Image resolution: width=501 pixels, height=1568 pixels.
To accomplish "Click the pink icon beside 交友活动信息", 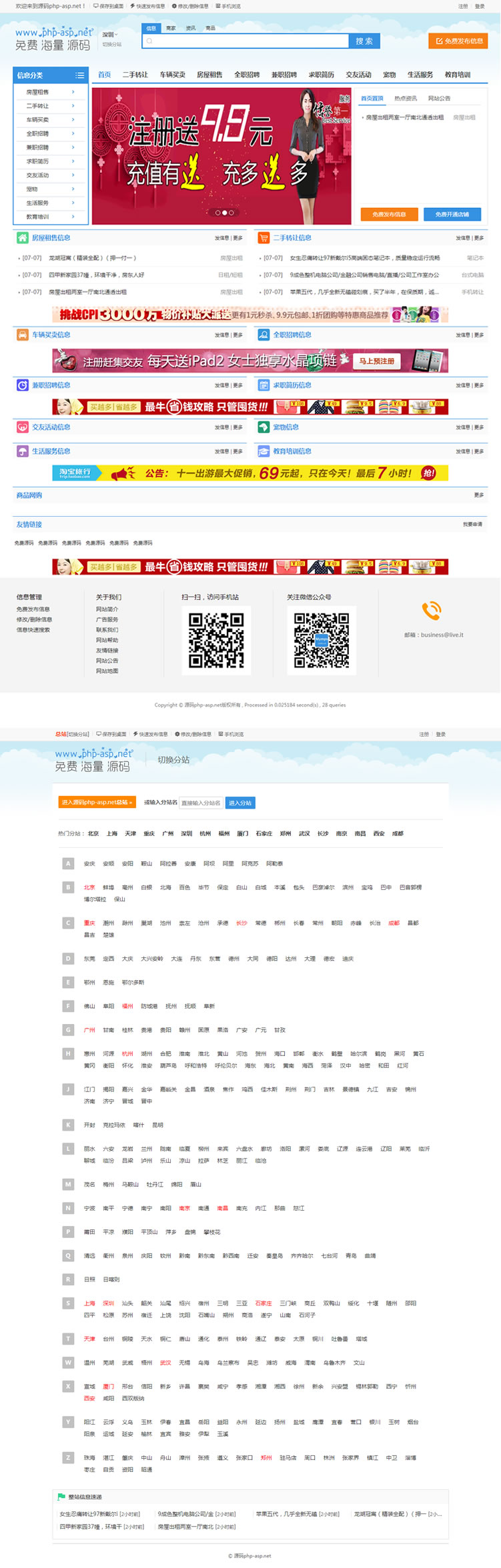I will pos(23,427).
